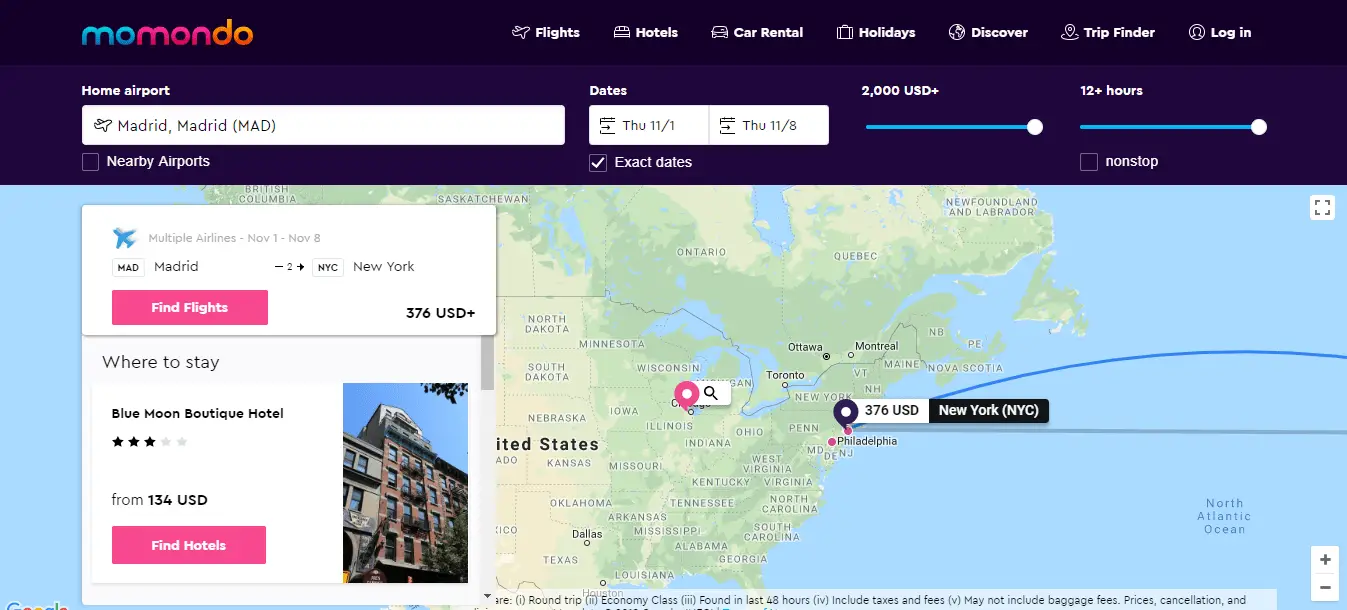Open the Flights menu item
Viewport: 1347px width, 610px height.
coord(546,32)
